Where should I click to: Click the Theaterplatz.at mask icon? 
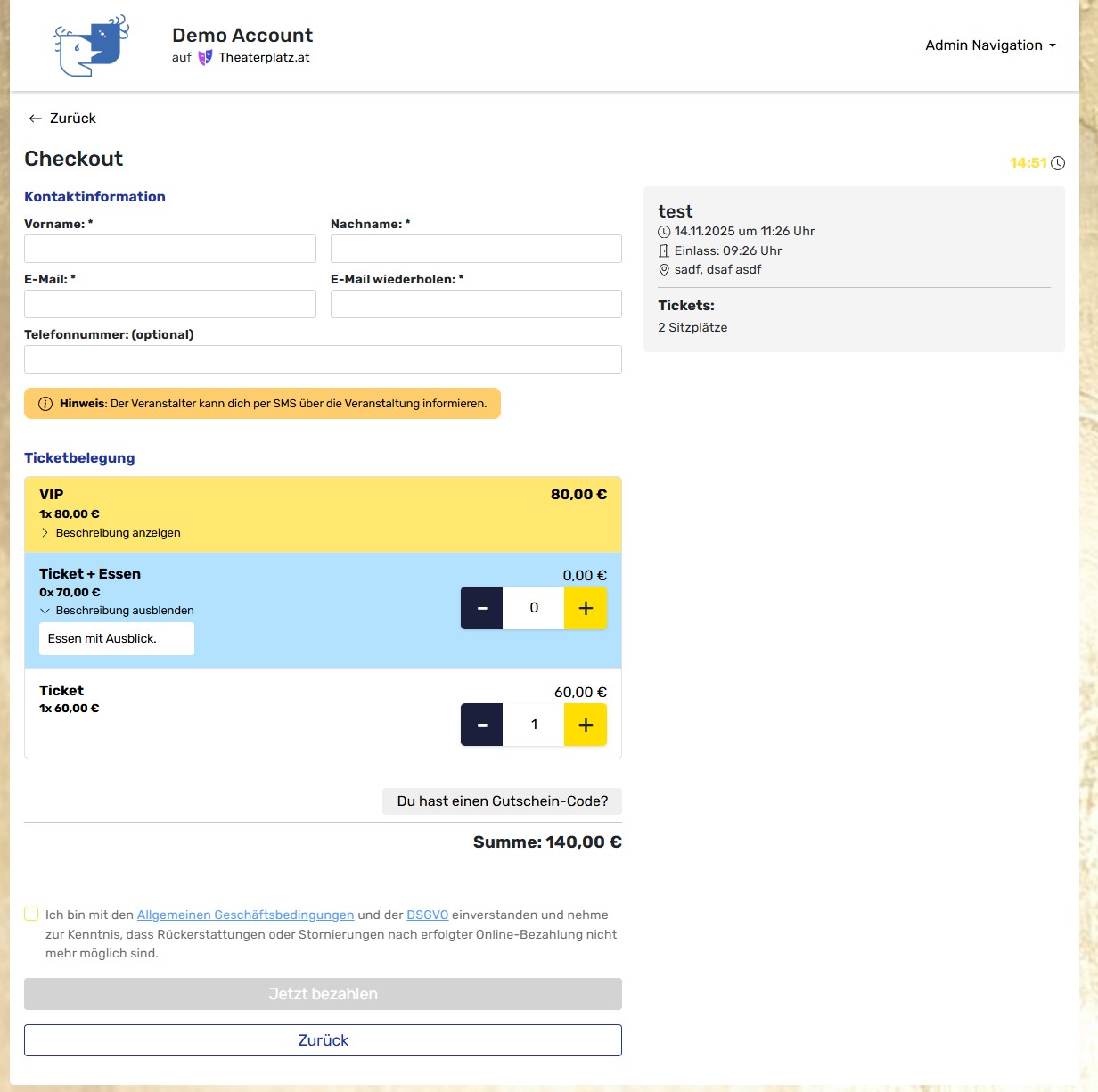pyautogui.click(x=206, y=55)
